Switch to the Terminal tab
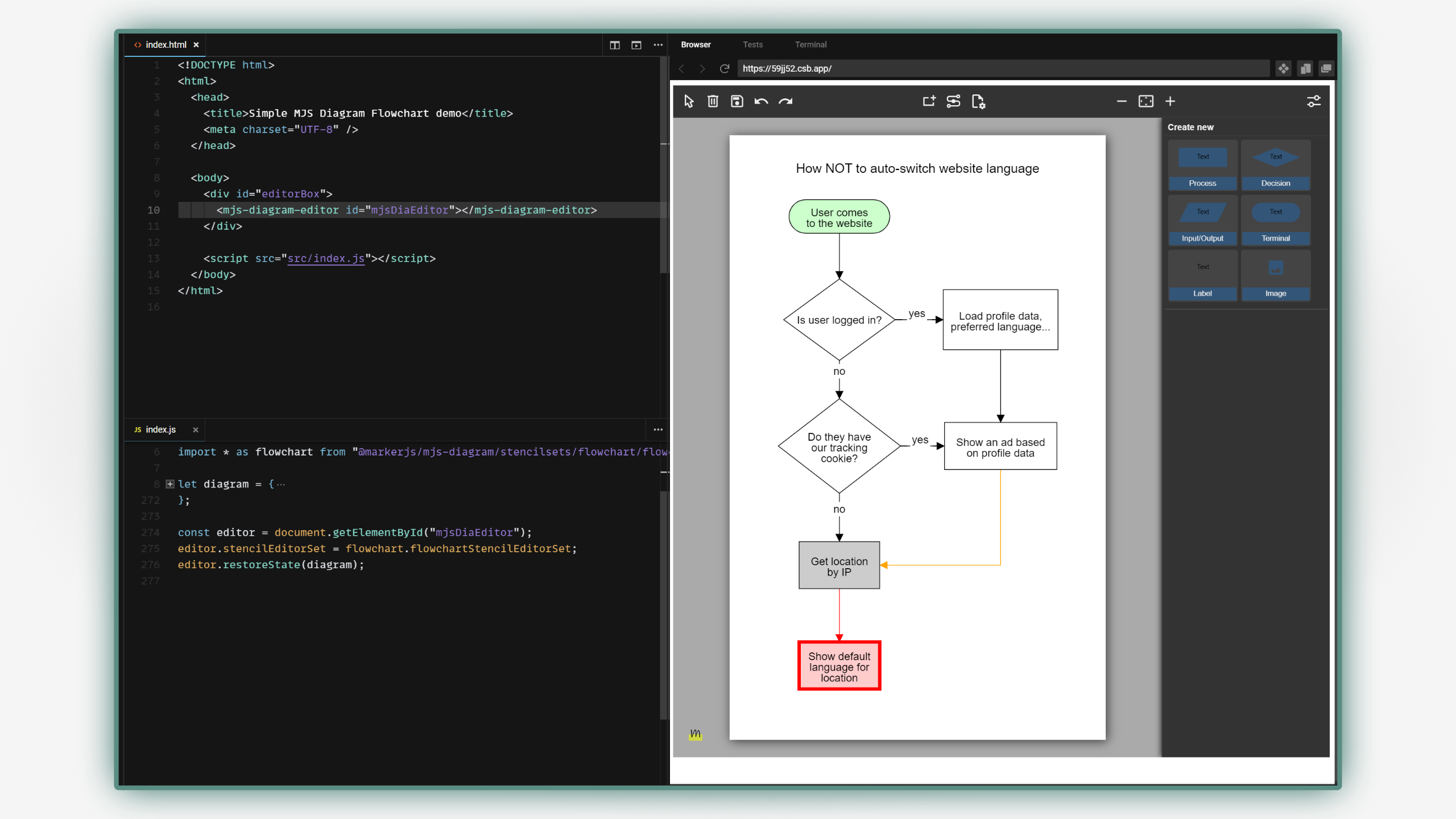This screenshot has height=819, width=1456. pyautogui.click(x=810, y=44)
